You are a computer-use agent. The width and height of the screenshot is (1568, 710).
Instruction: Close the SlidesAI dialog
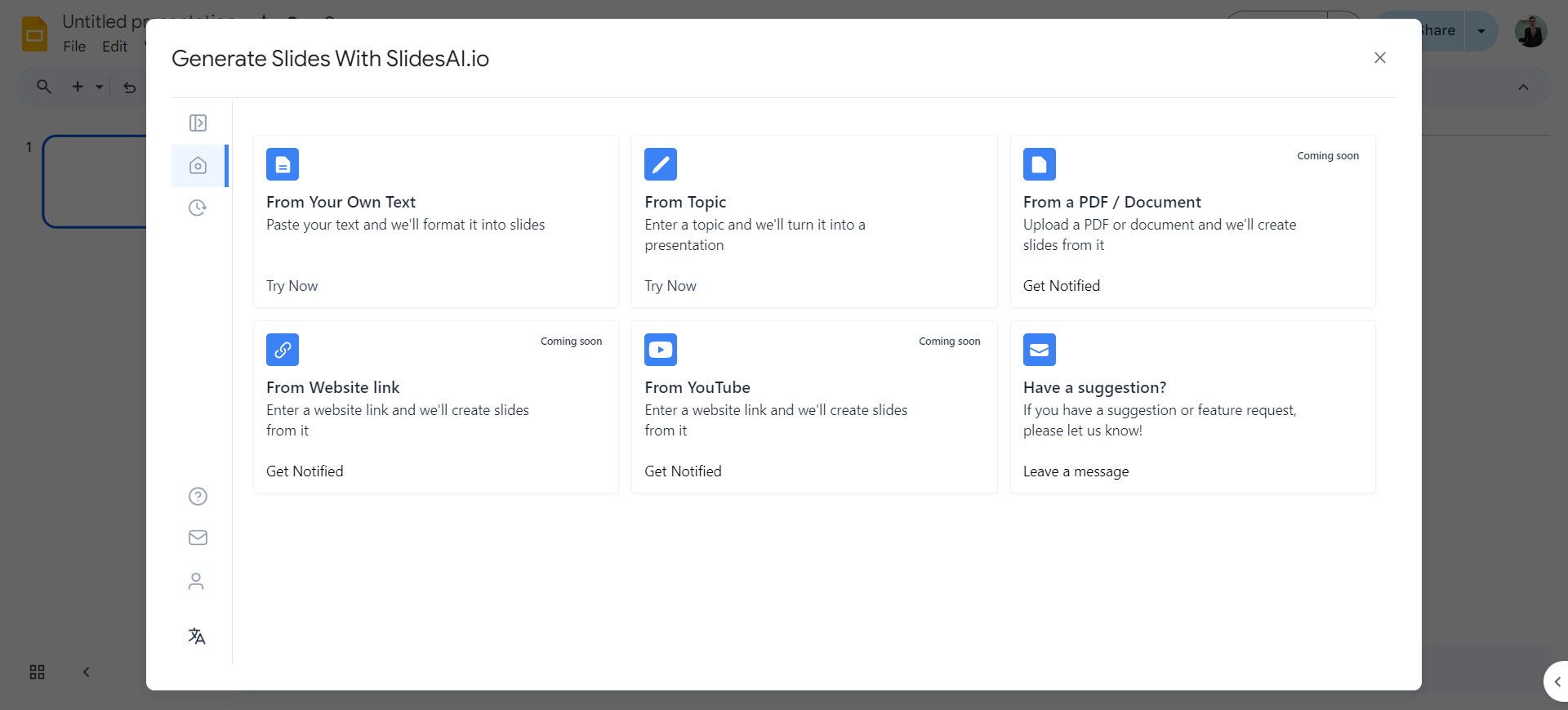1379,58
